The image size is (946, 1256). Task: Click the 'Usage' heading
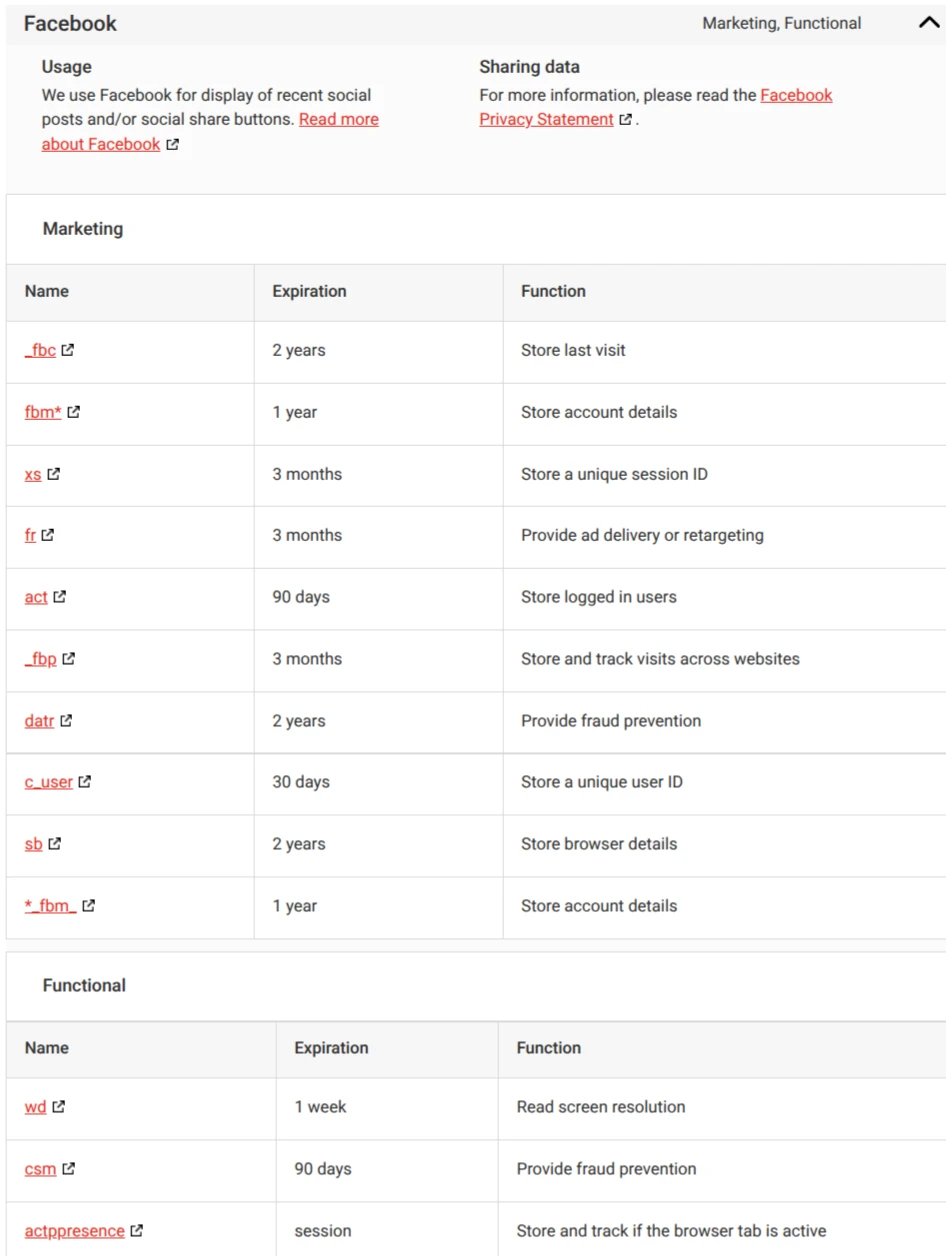tap(66, 67)
